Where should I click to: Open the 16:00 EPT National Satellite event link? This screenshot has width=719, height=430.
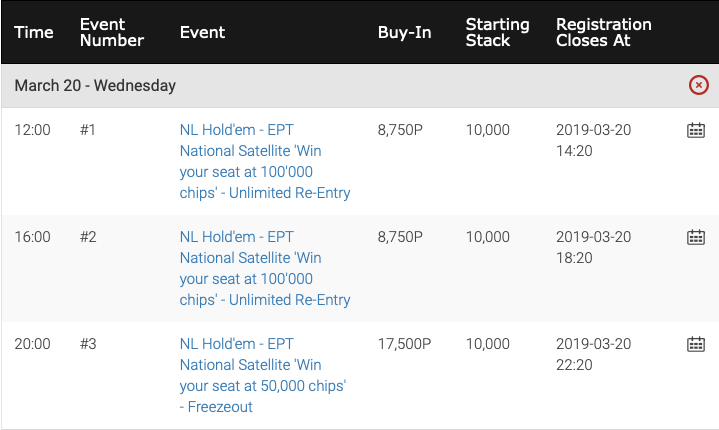[265, 268]
